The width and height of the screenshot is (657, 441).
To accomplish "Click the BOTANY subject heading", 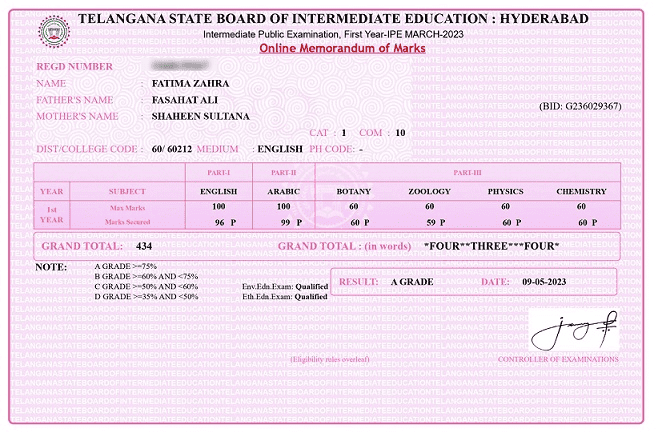I will point(353,191).
